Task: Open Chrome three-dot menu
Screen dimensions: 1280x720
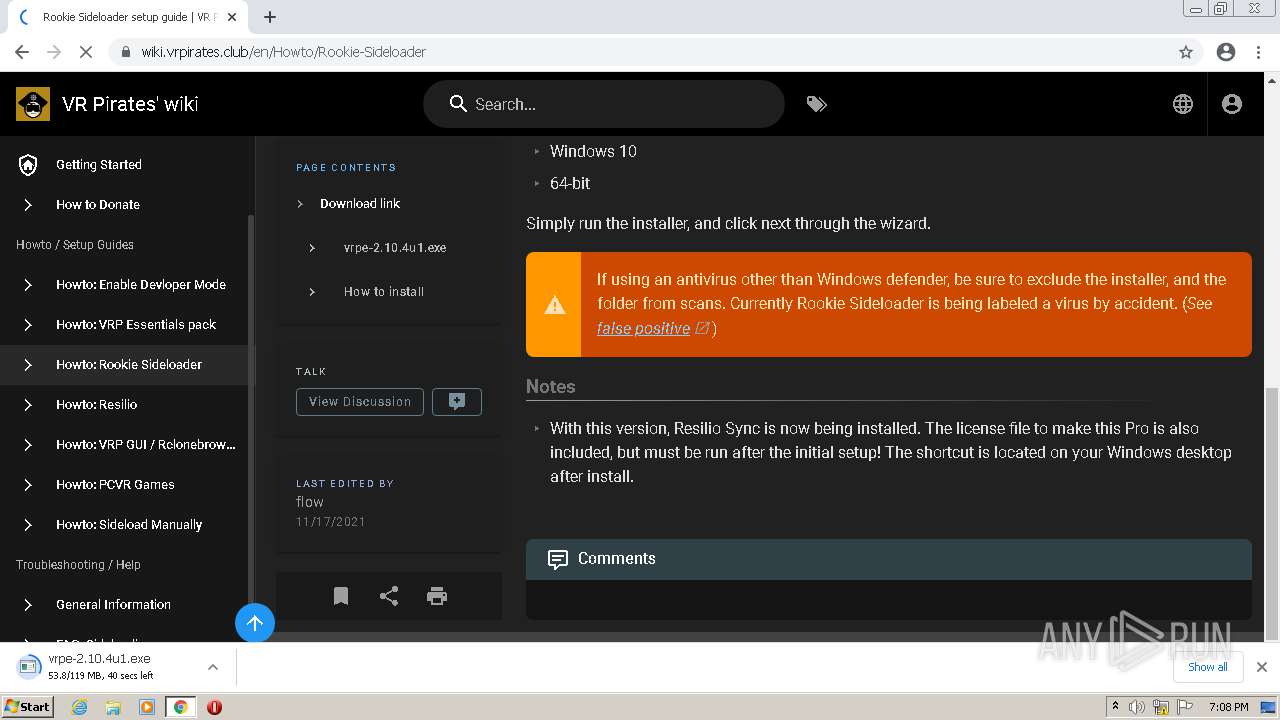Action: pyautogui.click(x=1258, y=52)
